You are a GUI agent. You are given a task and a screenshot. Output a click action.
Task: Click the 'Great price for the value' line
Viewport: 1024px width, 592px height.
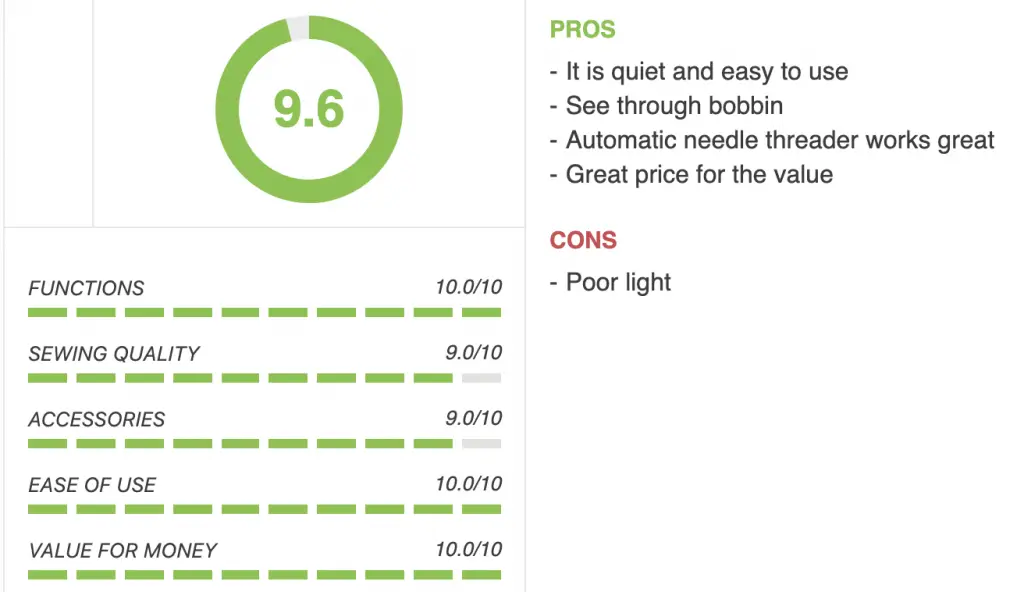click(x=699, y=174)
